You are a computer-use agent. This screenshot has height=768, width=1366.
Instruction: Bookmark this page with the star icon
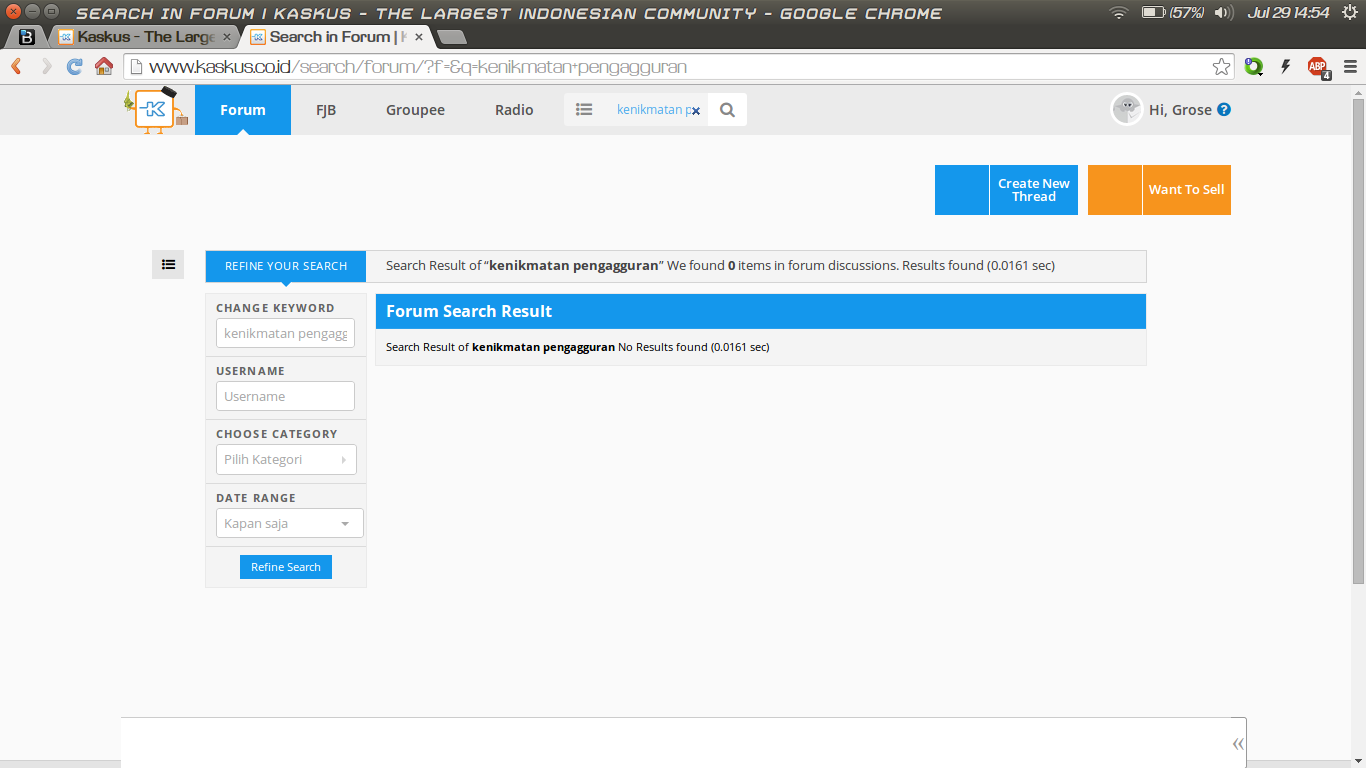tap(1221, 67)
